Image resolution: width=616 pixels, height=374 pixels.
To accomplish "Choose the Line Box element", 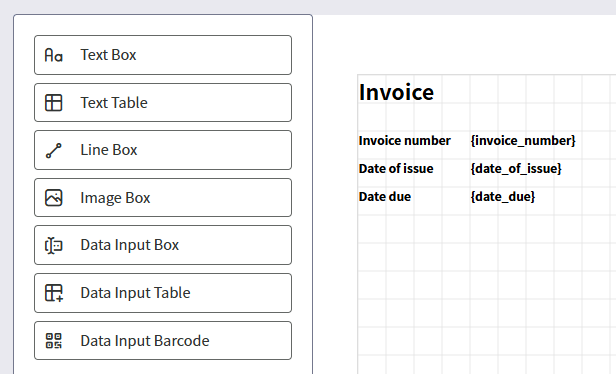I will tap(163, 150).
